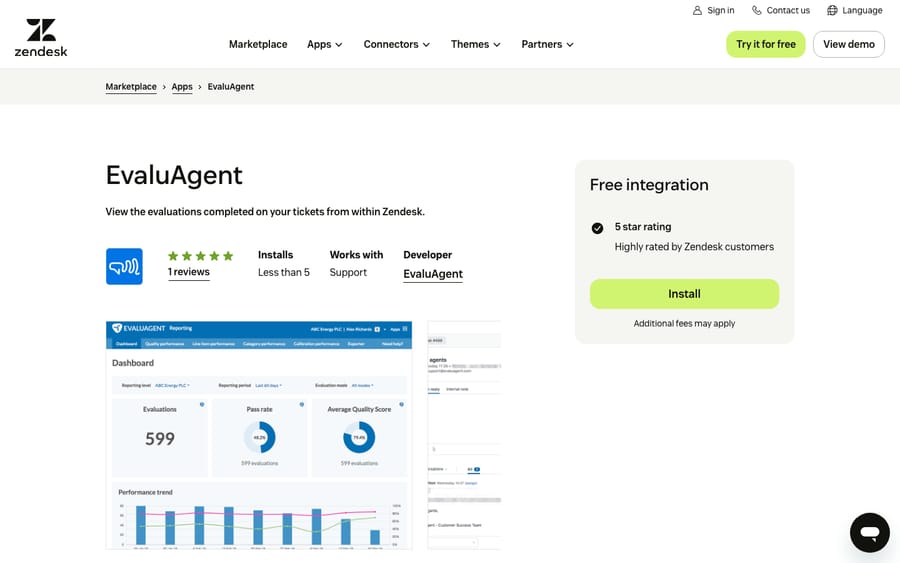Open the second partially visible screenshot
Viewport: 900px width, 563px height.
coord(464,435)
